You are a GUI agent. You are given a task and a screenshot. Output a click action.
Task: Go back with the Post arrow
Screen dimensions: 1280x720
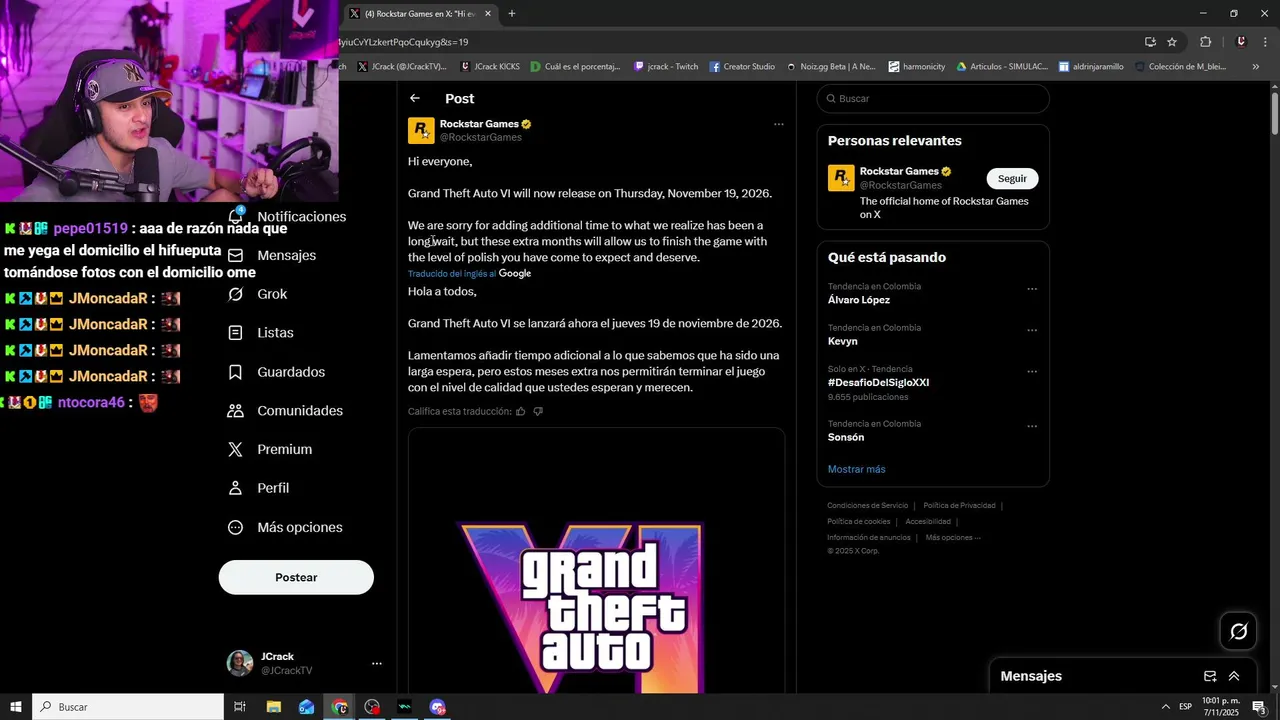tap(415, 98)
